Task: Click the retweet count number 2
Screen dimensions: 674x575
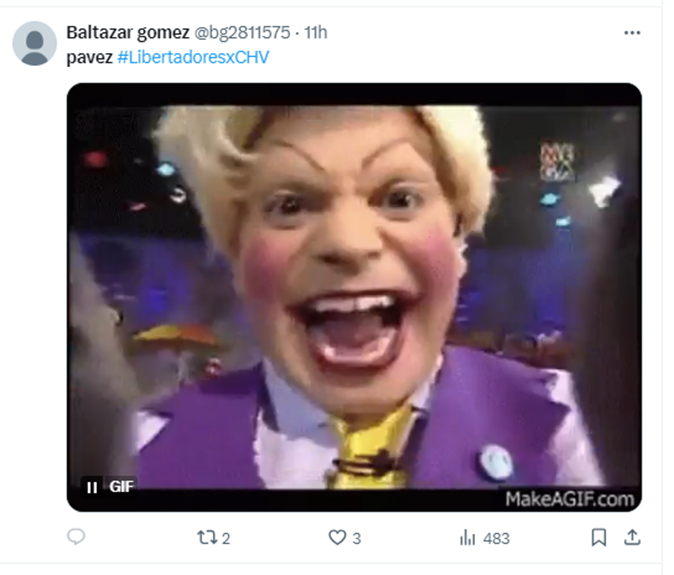Action: 226,539
